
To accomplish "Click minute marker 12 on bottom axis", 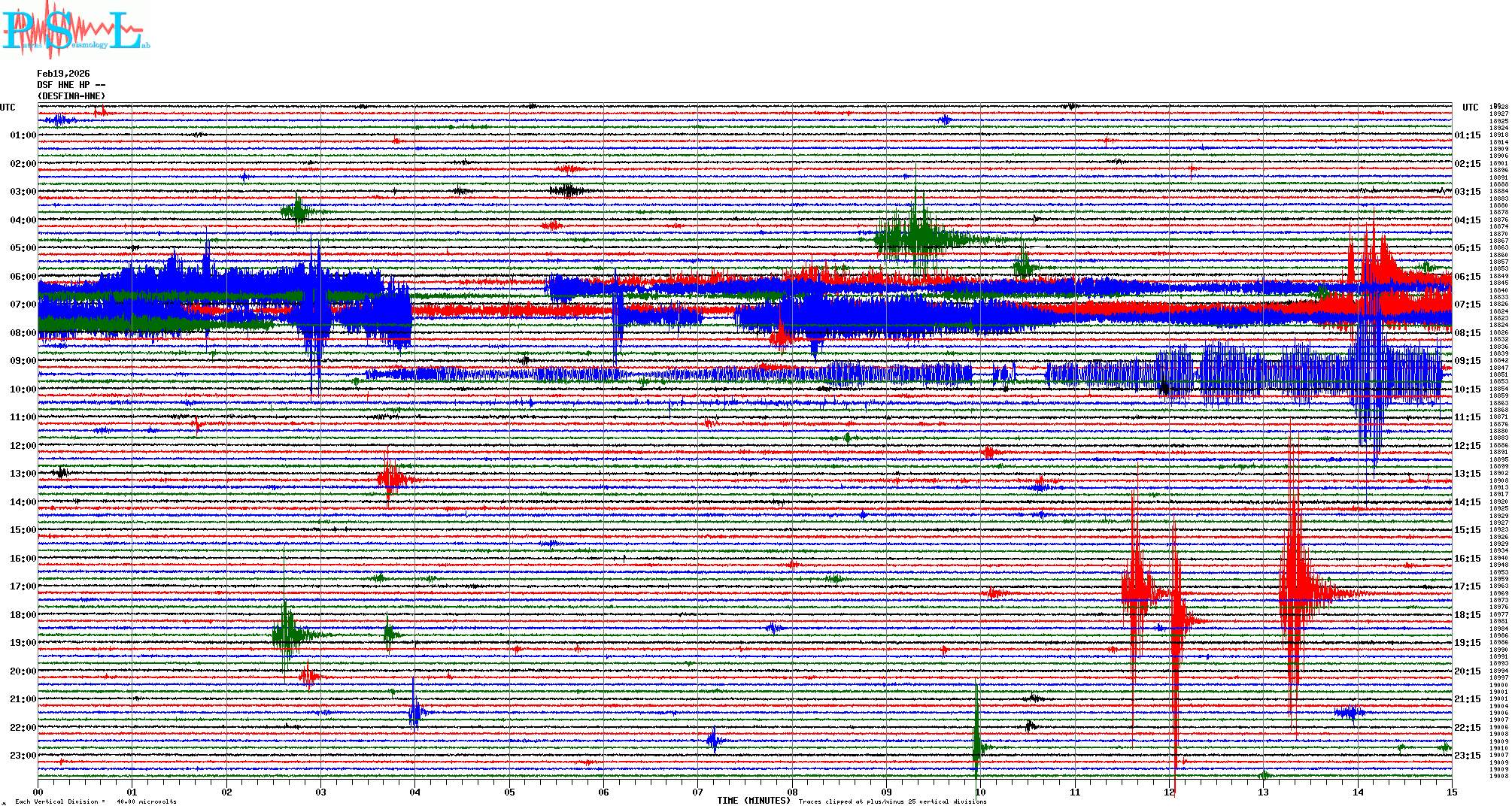I will [1169, 792].
